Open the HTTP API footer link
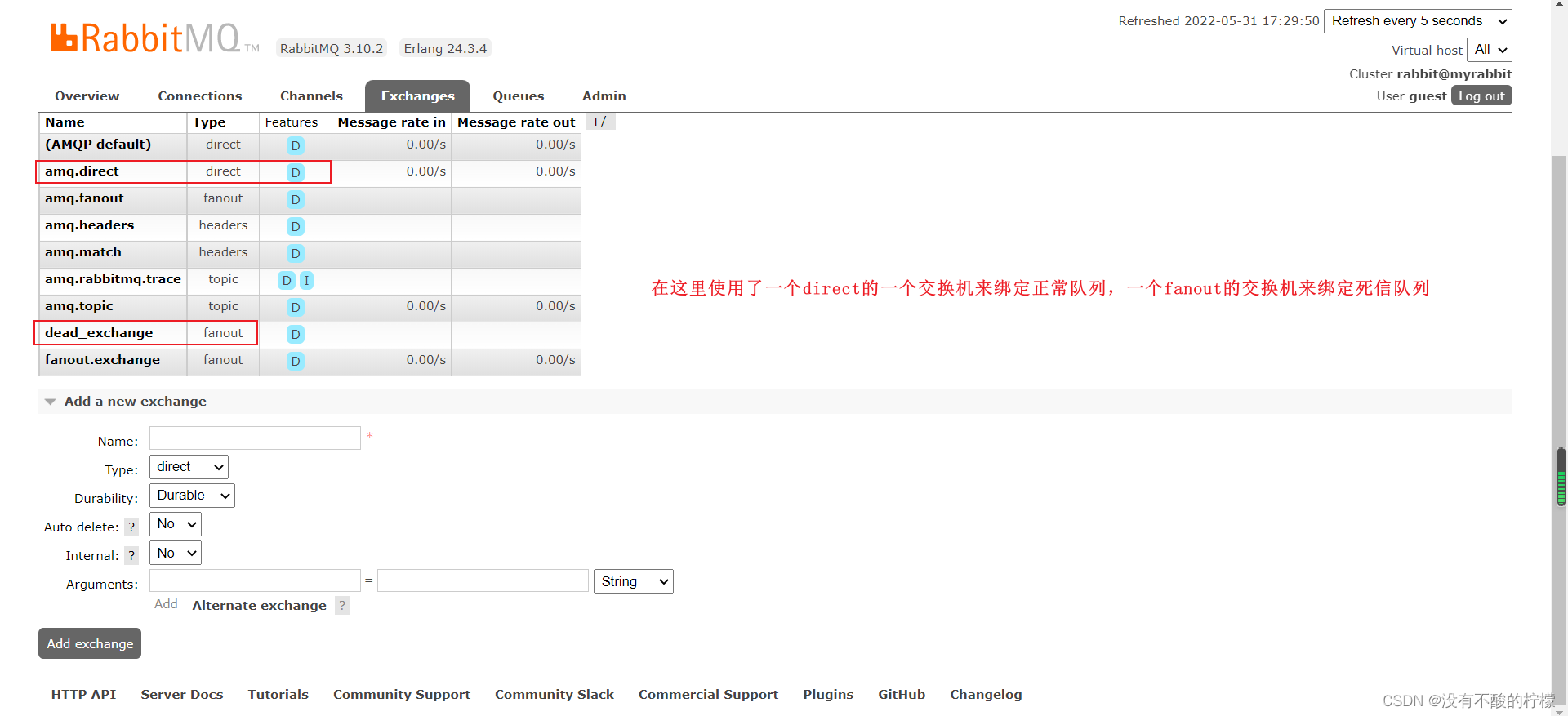 pos(83,694)
